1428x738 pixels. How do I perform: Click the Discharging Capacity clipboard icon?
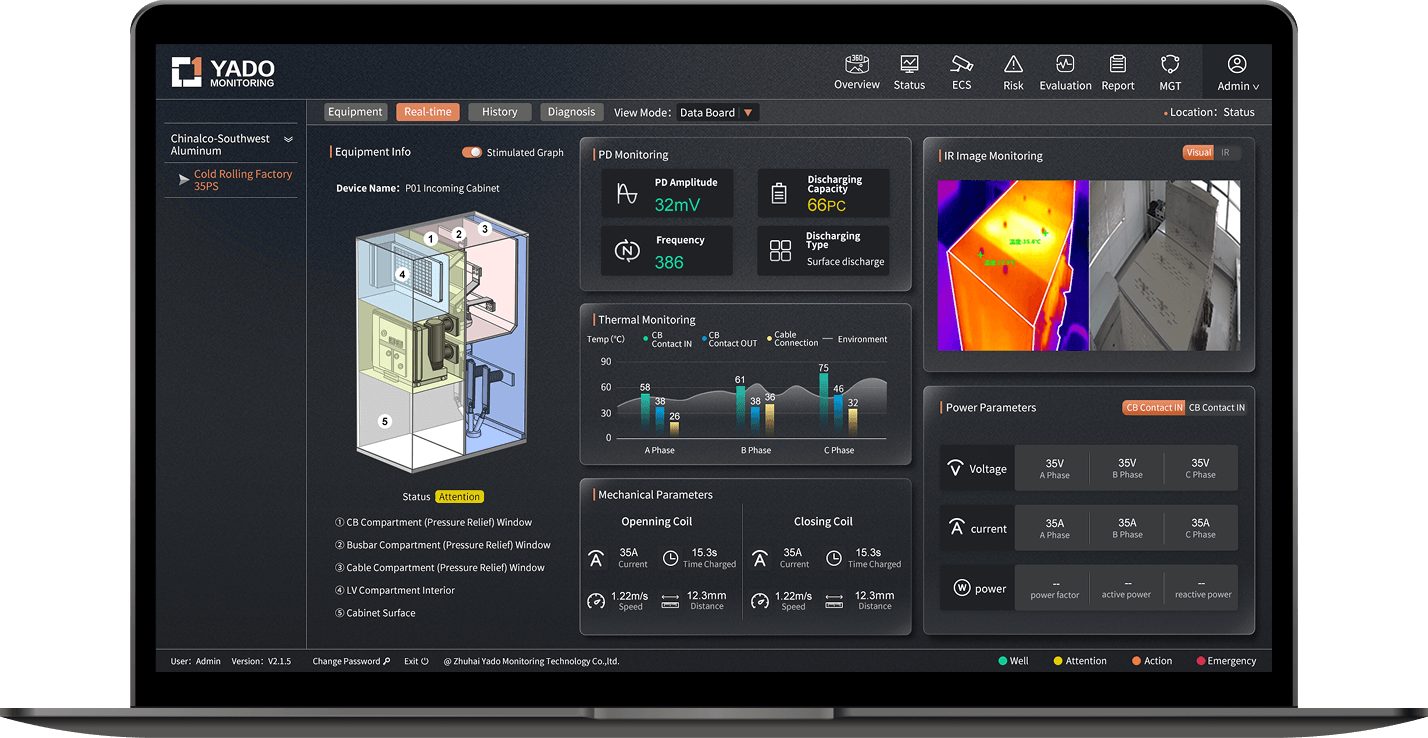(780, 194)
